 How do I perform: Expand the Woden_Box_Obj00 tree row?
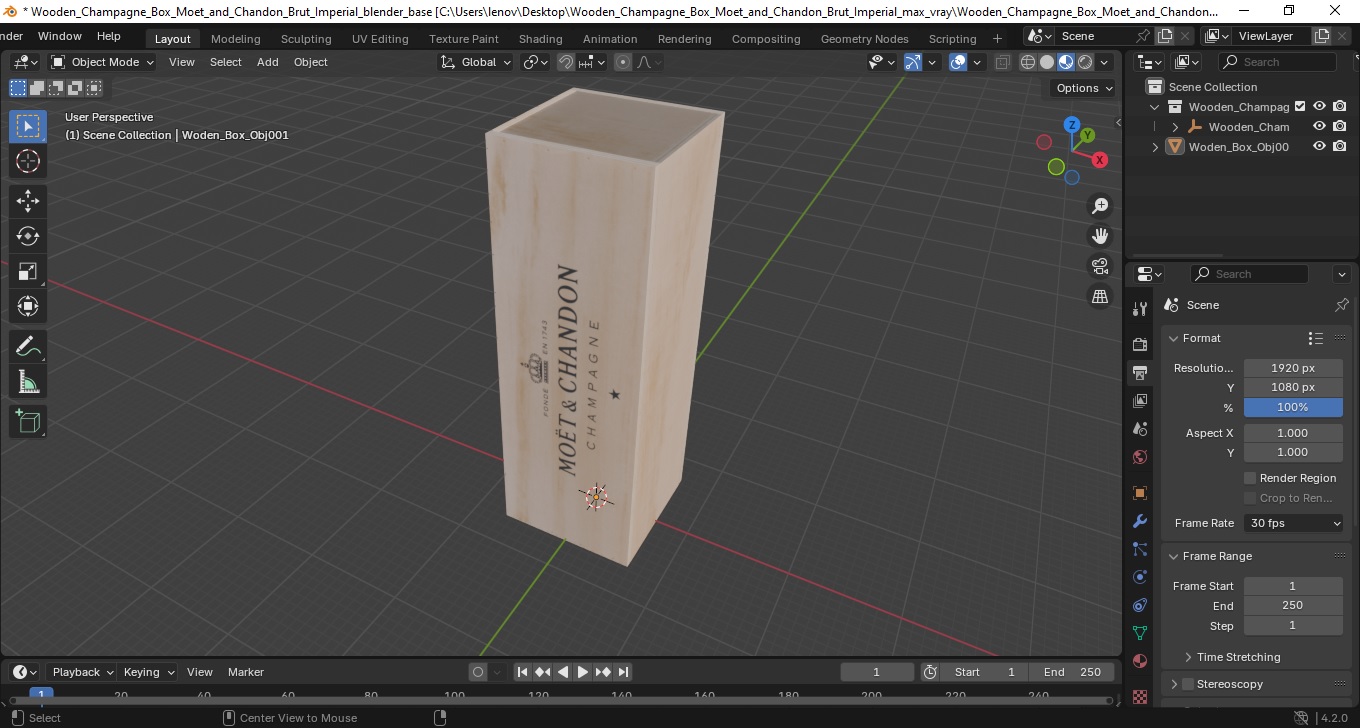(x=1156, y=147)
